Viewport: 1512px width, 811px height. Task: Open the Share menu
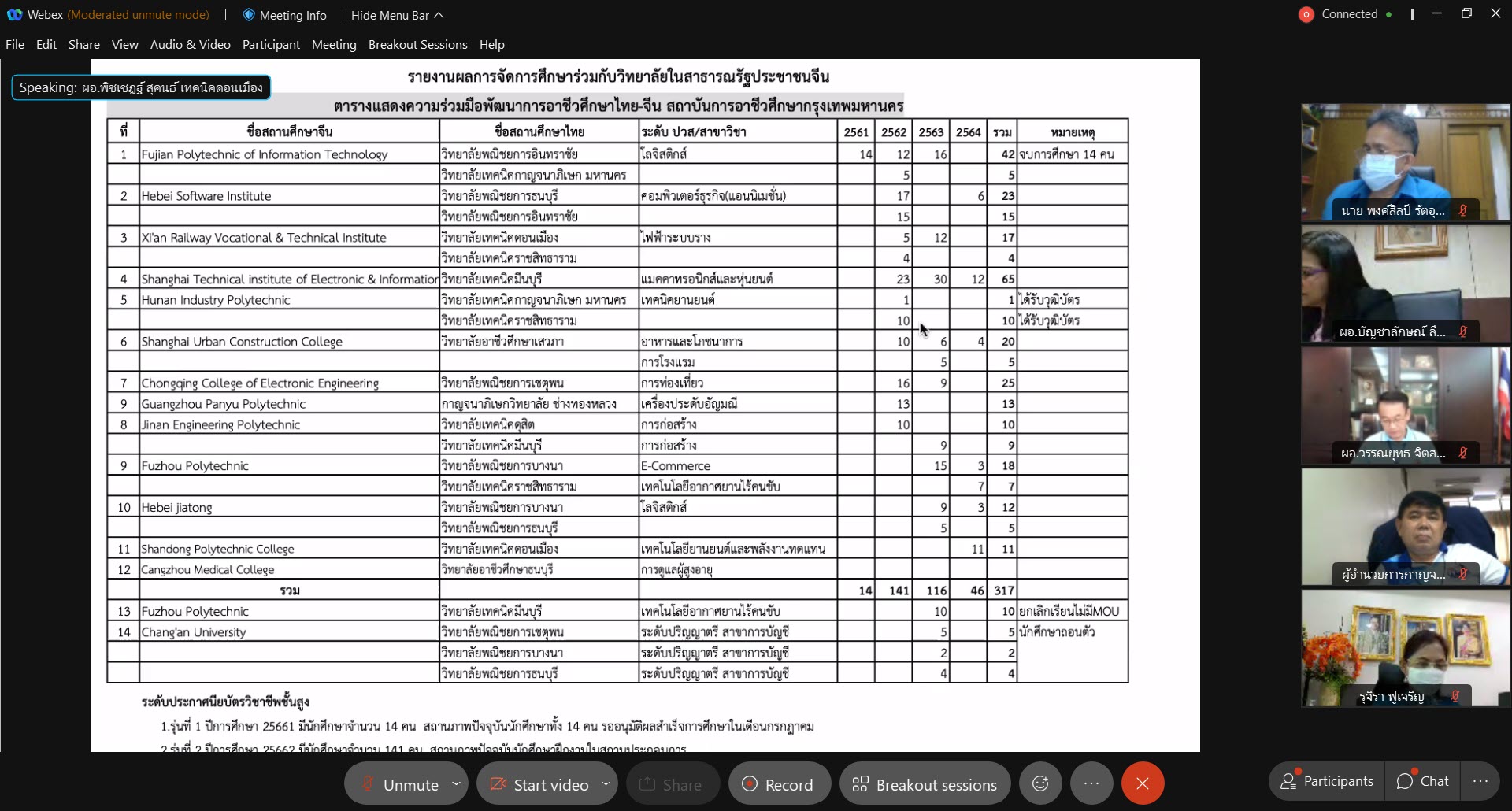(83, 45)
